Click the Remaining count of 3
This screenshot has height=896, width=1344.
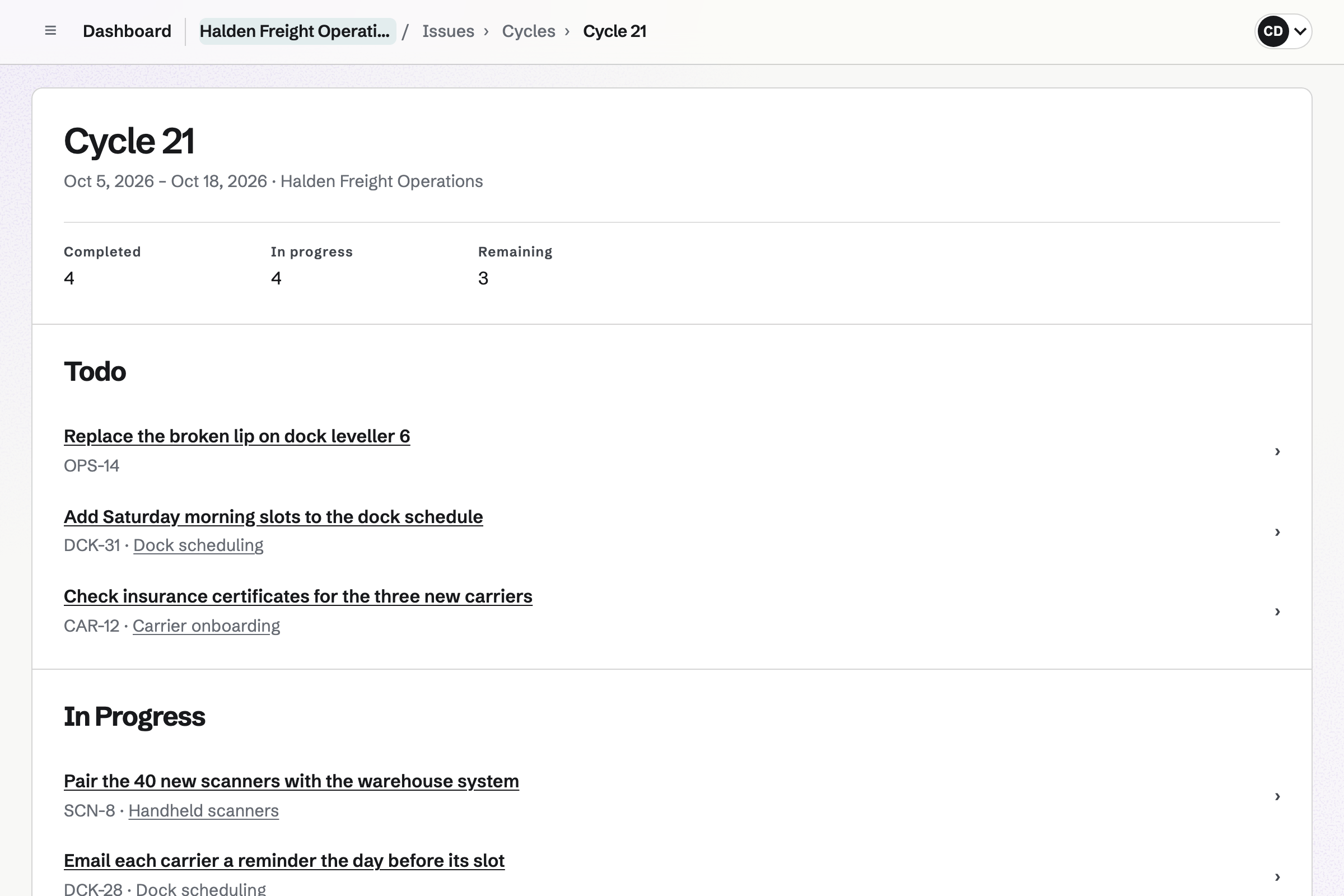(x=483, y=278)
